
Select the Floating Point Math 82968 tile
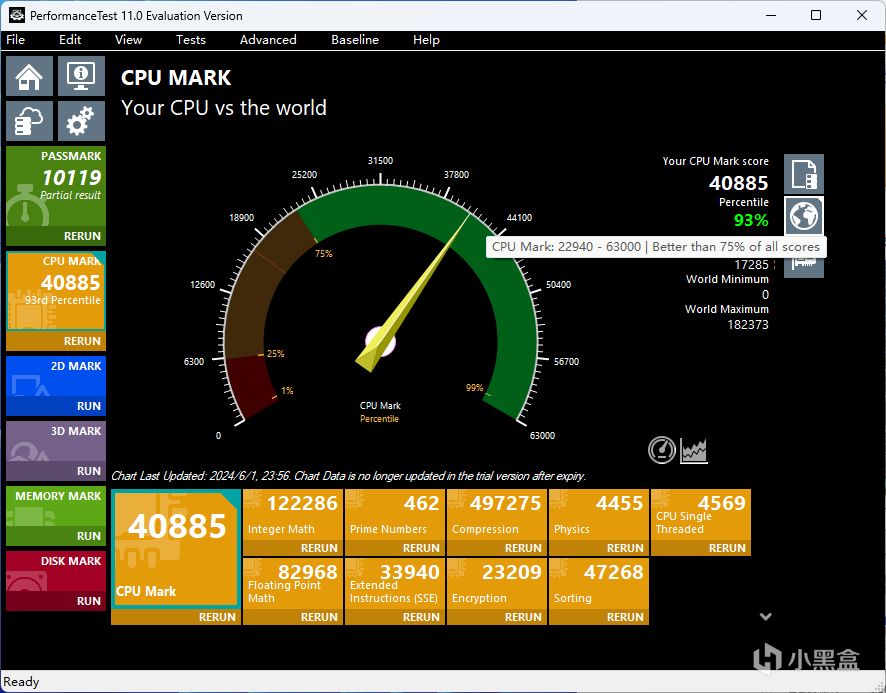(293, 584)
